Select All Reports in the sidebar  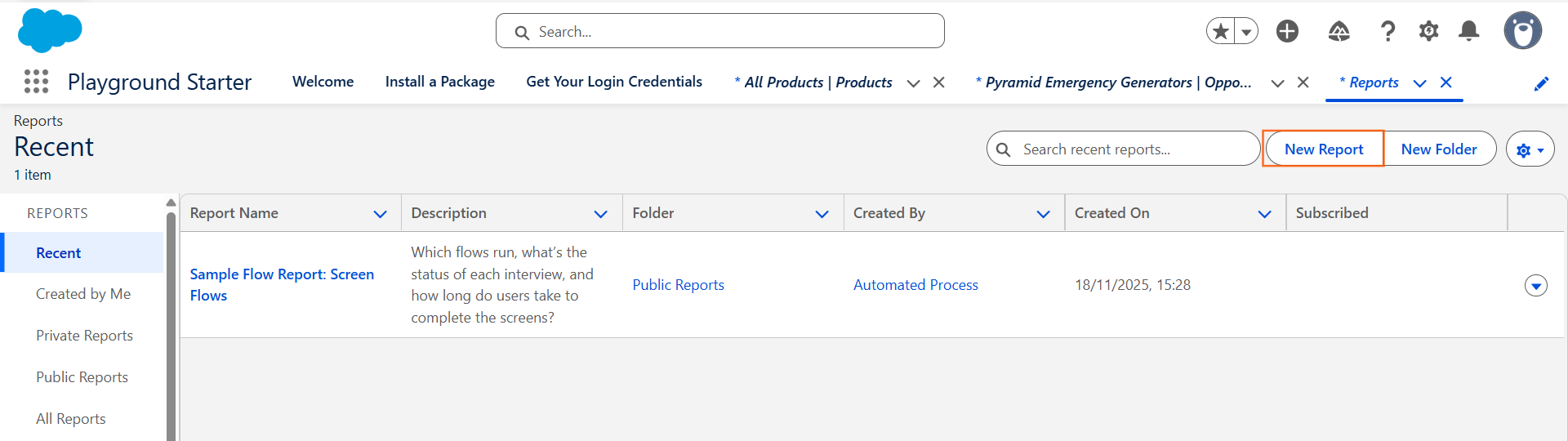tap(71, 419)
